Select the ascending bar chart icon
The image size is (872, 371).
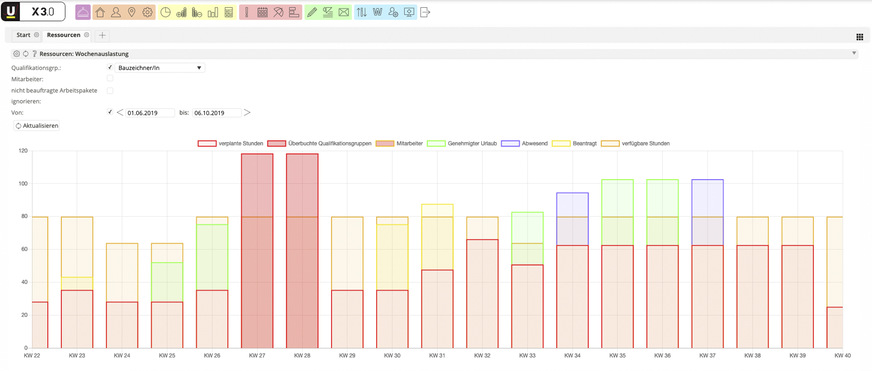(x=181, y=12)
